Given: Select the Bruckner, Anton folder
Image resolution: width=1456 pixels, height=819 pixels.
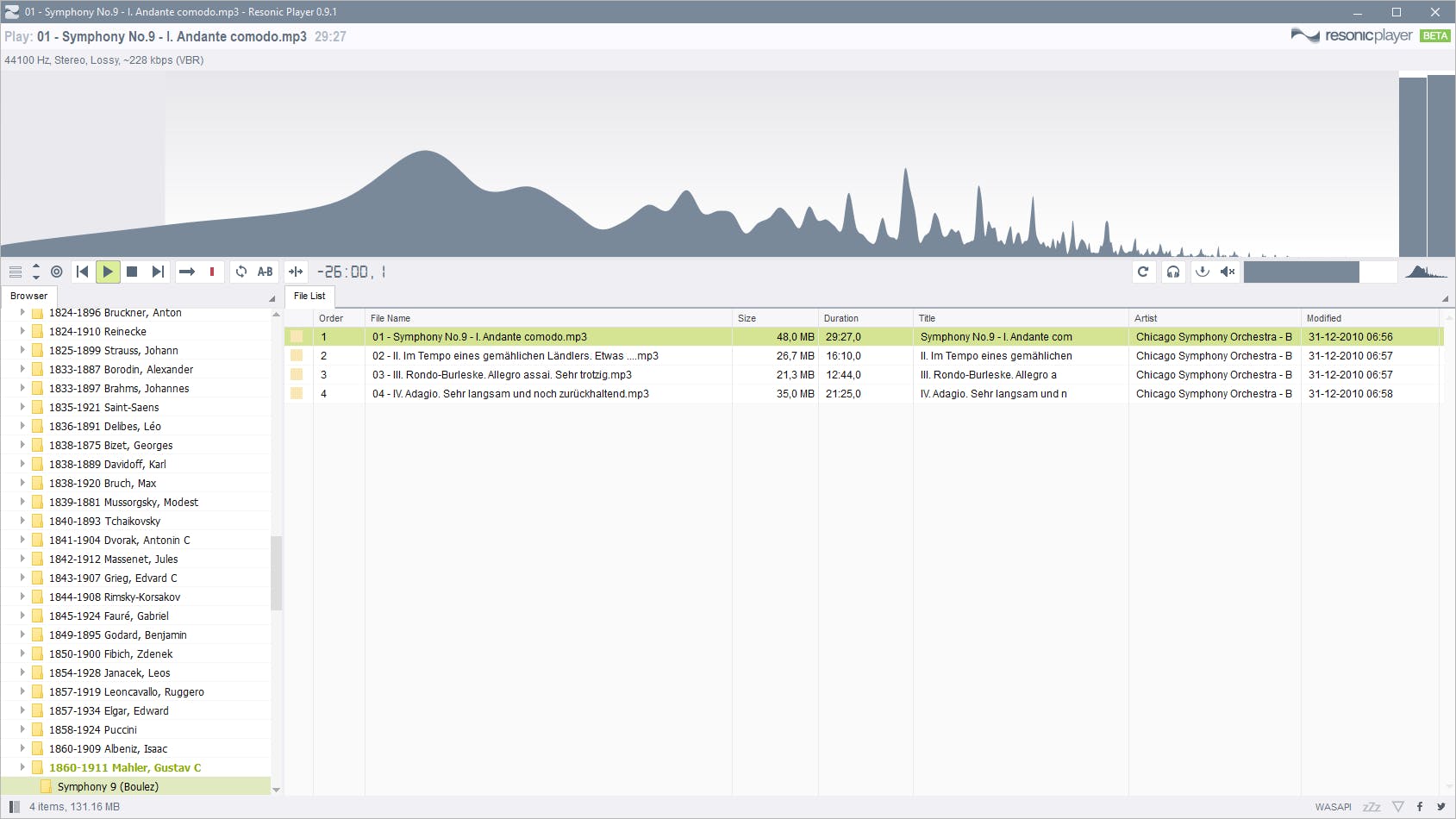Looking at the screenshot, I should [x=115, y=313].
